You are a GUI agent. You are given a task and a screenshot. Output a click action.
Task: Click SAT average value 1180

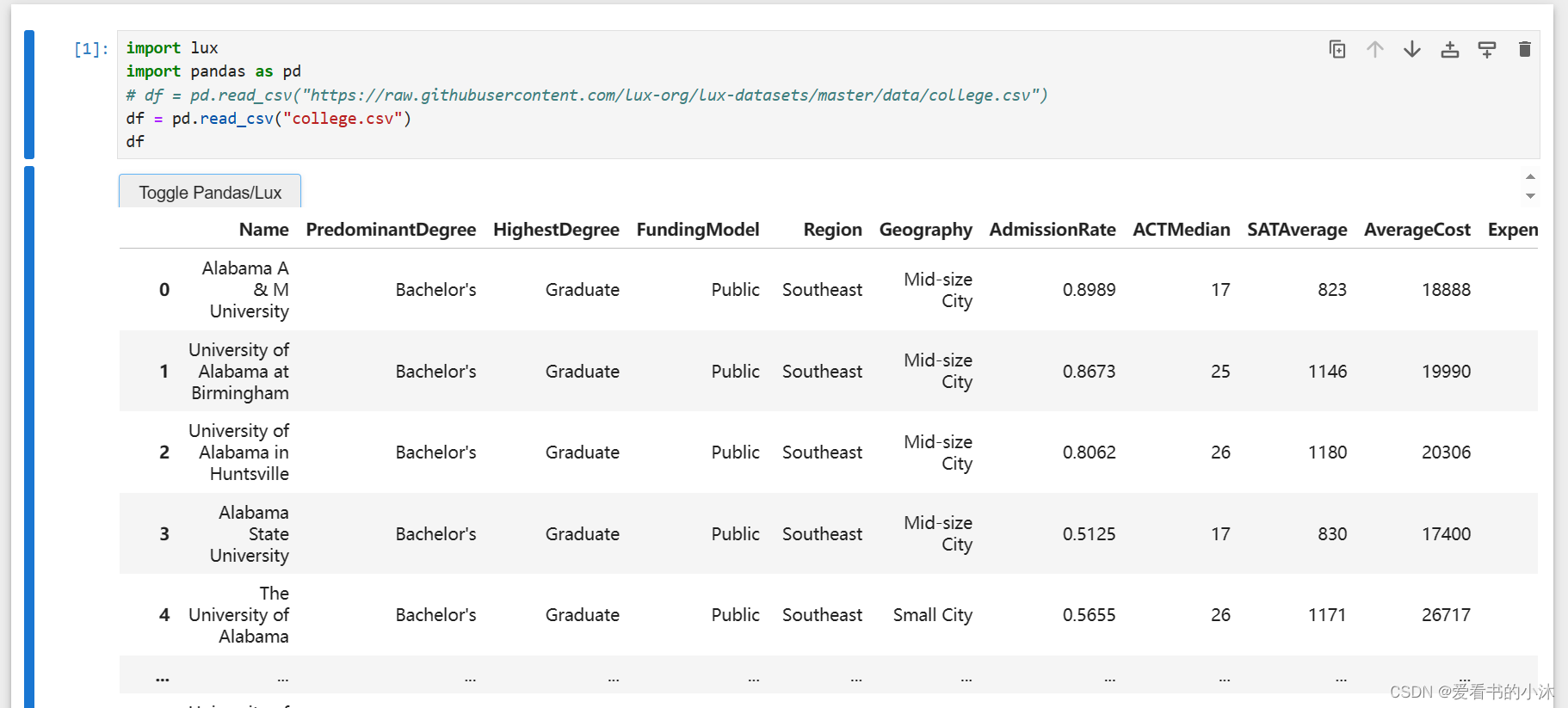(x=1327, y=453)
